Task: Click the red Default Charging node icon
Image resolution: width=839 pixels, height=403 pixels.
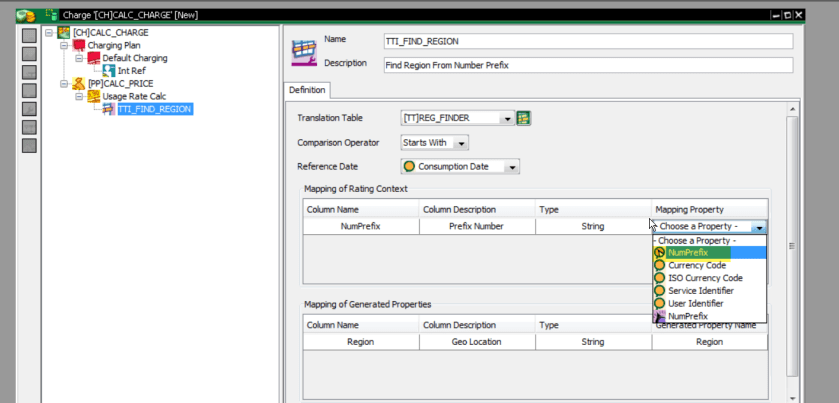Action: (x=94, y=58)
